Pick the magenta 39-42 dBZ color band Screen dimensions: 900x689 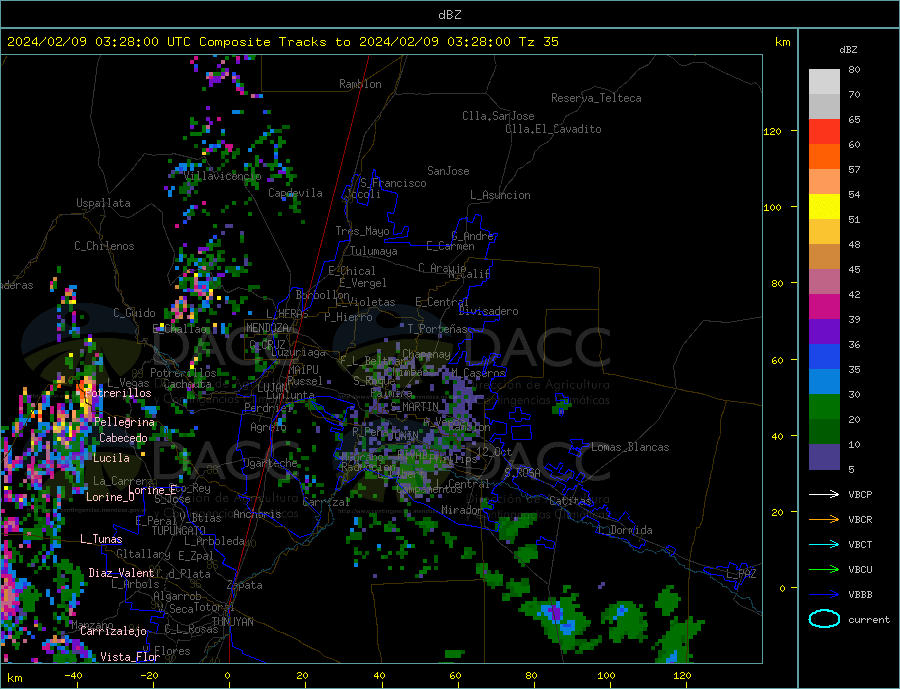pyautogui.click(x=824, y=307)
